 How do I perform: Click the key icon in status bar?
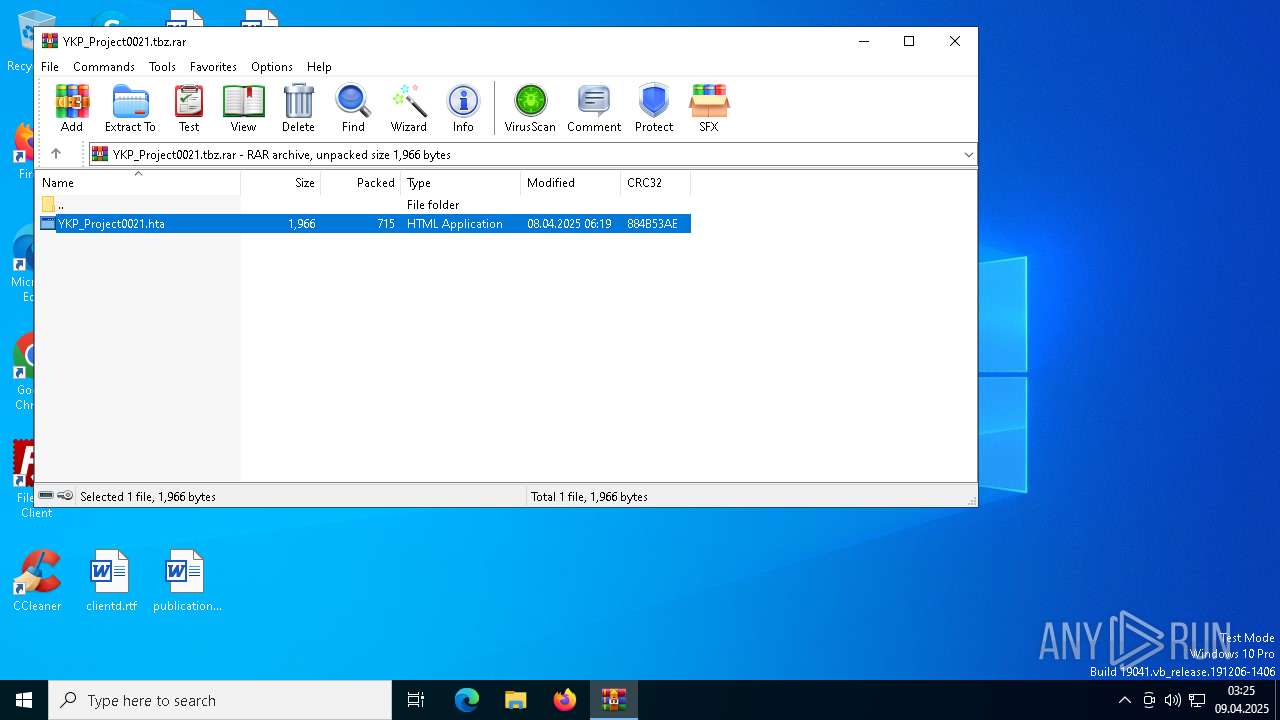[x=65, y=496]
